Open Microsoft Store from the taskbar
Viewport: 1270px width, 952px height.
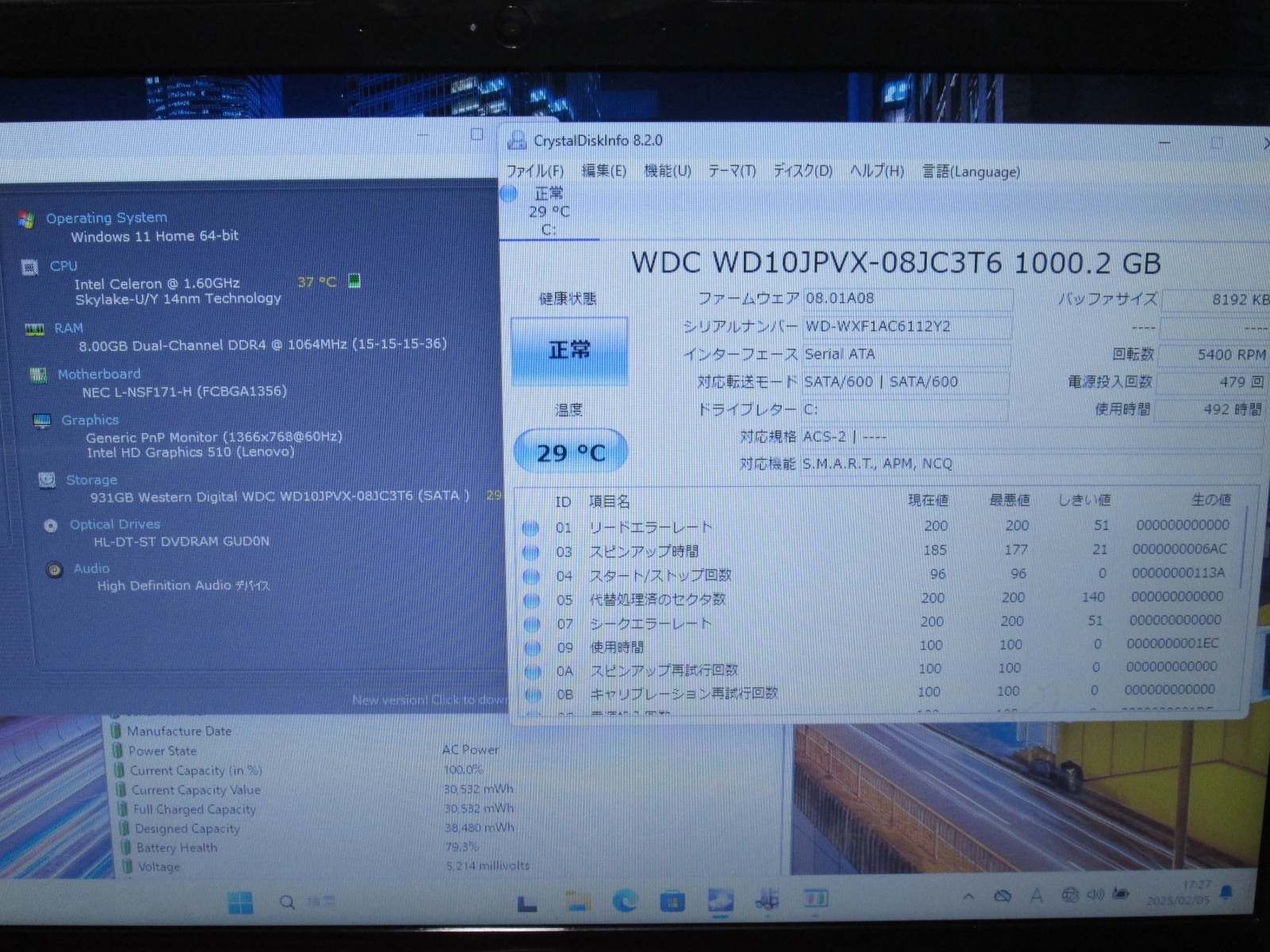[673, 901]
